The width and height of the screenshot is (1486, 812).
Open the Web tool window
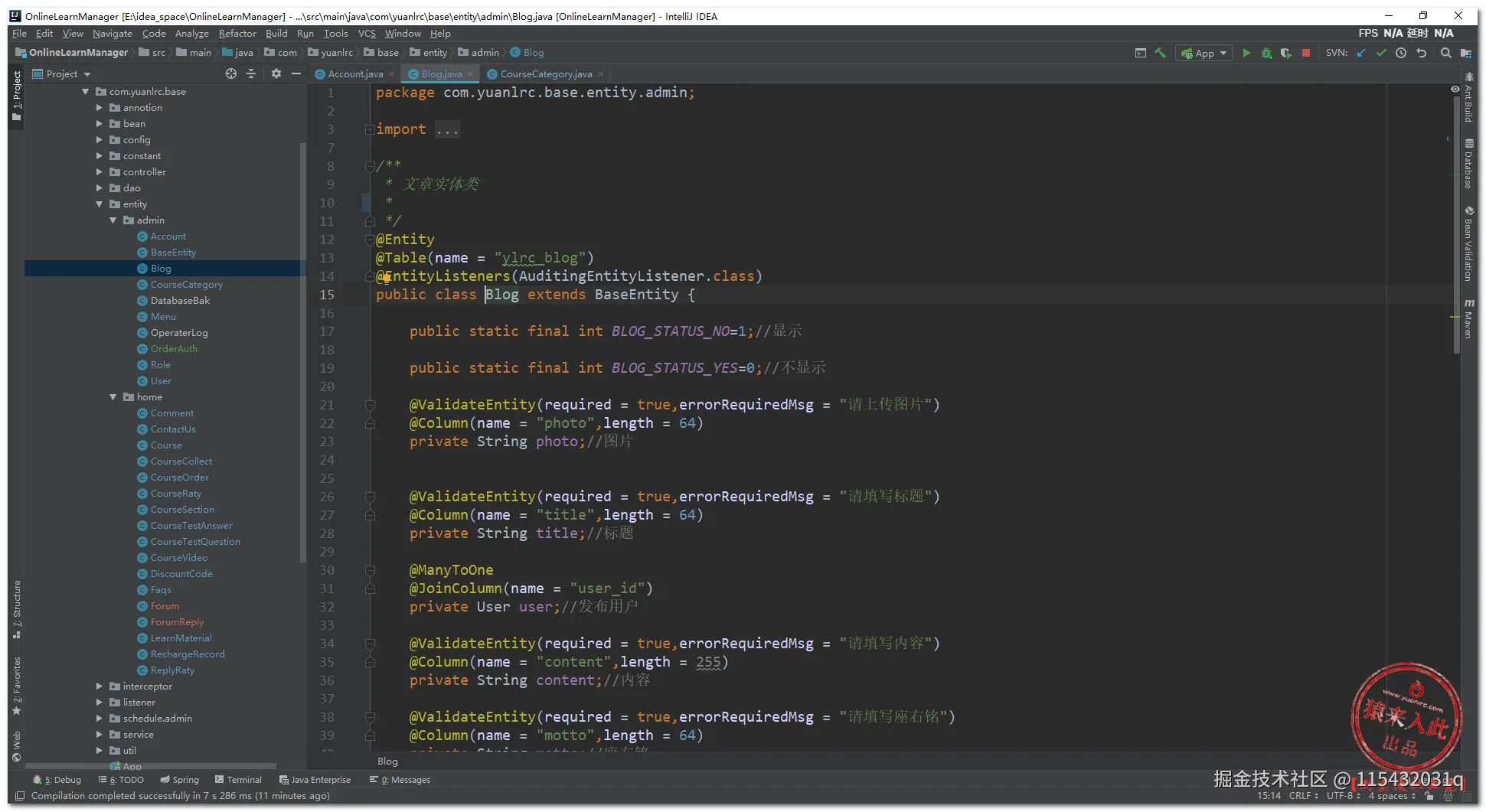17,747
